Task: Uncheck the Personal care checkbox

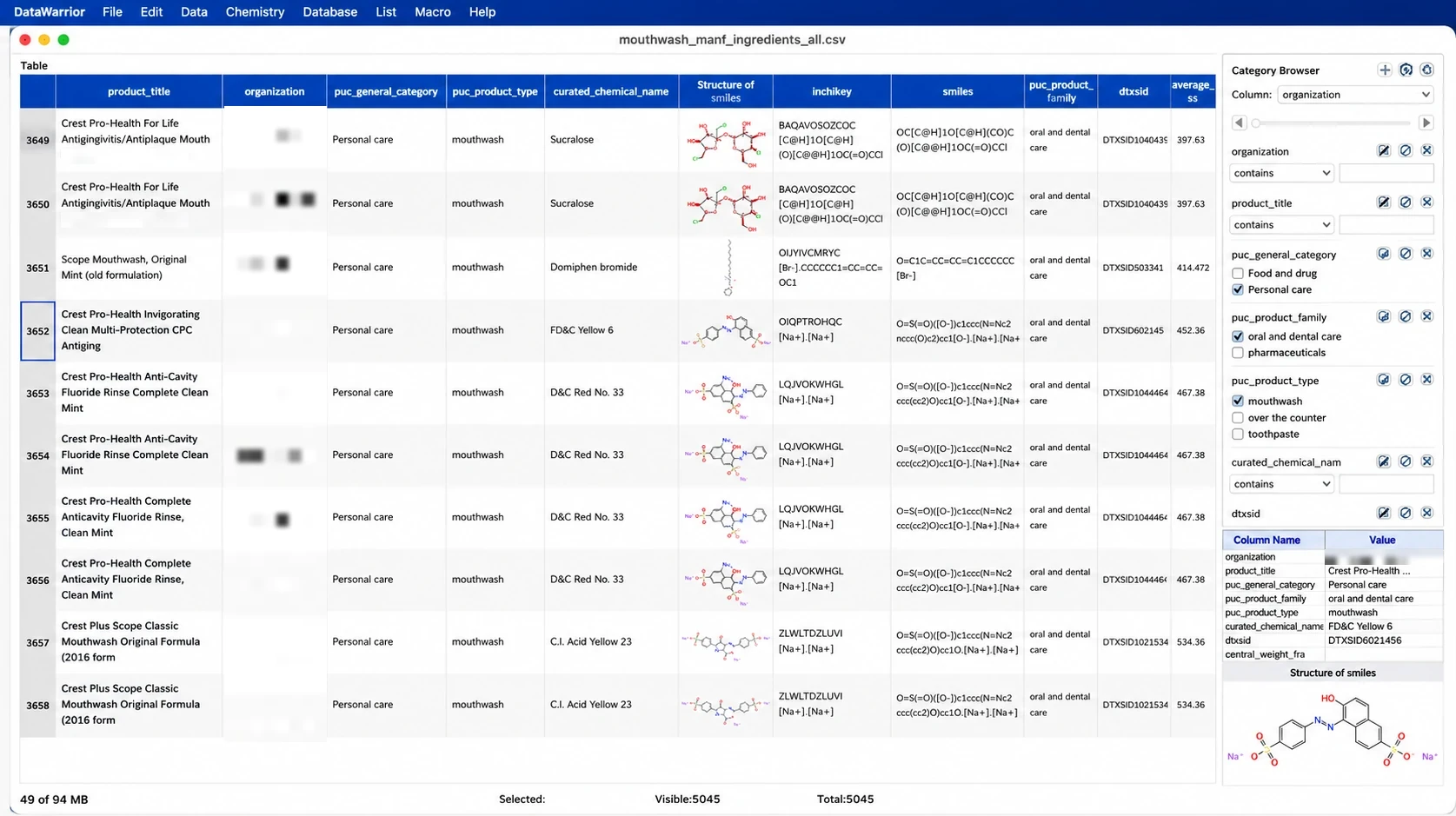Action: click(x=1237, y=289)
